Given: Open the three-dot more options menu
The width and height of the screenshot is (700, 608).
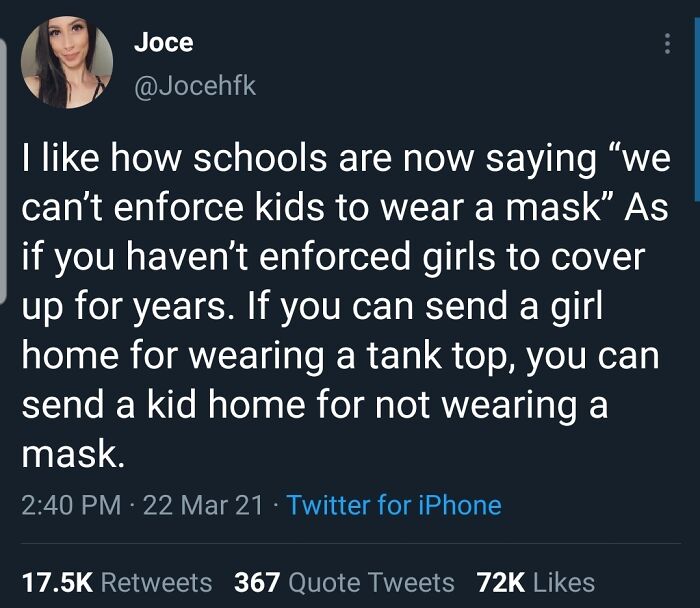Looking at the screenshot, I should (667, 44).
